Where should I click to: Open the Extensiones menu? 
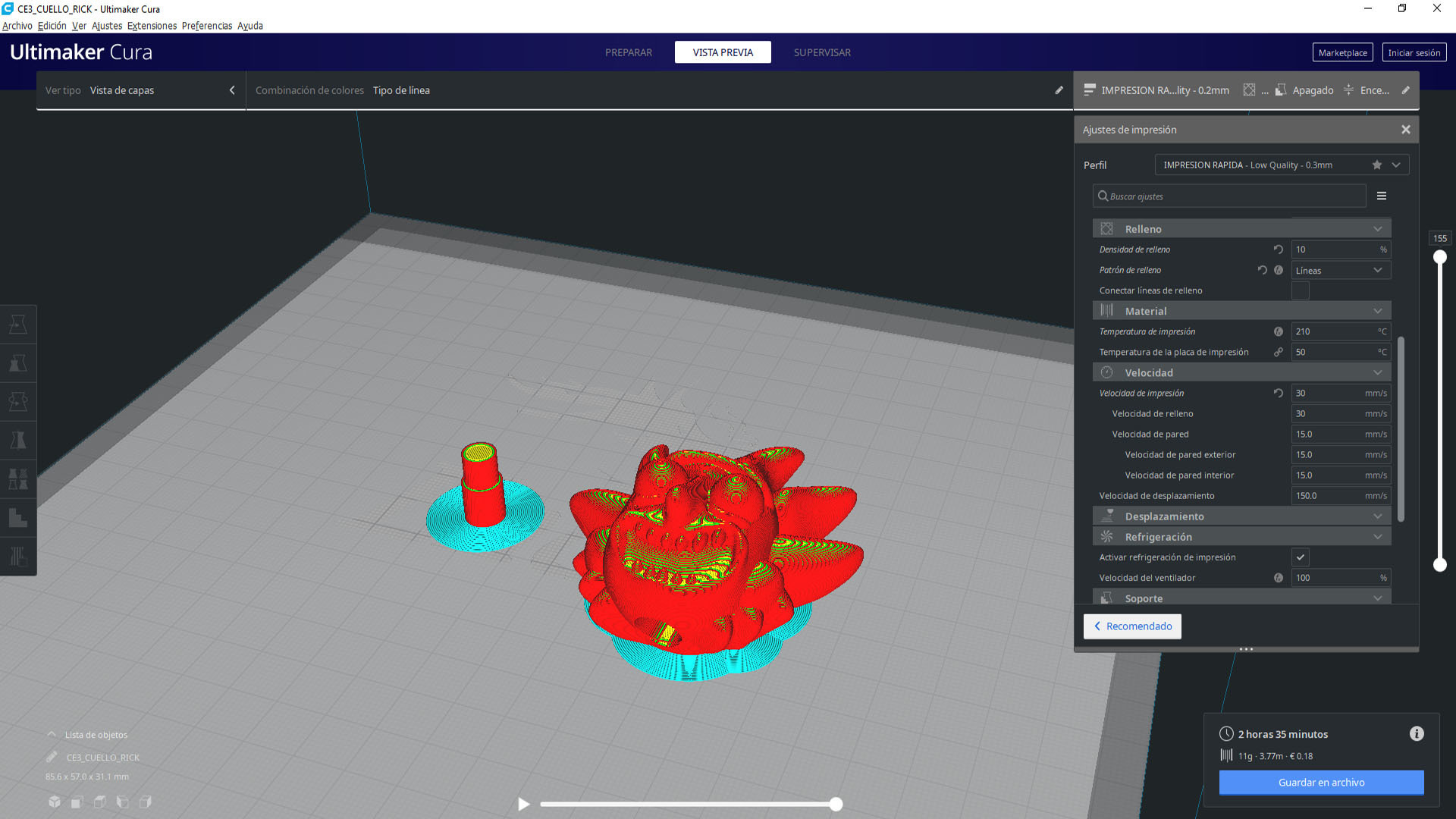(x=152, y=26)
